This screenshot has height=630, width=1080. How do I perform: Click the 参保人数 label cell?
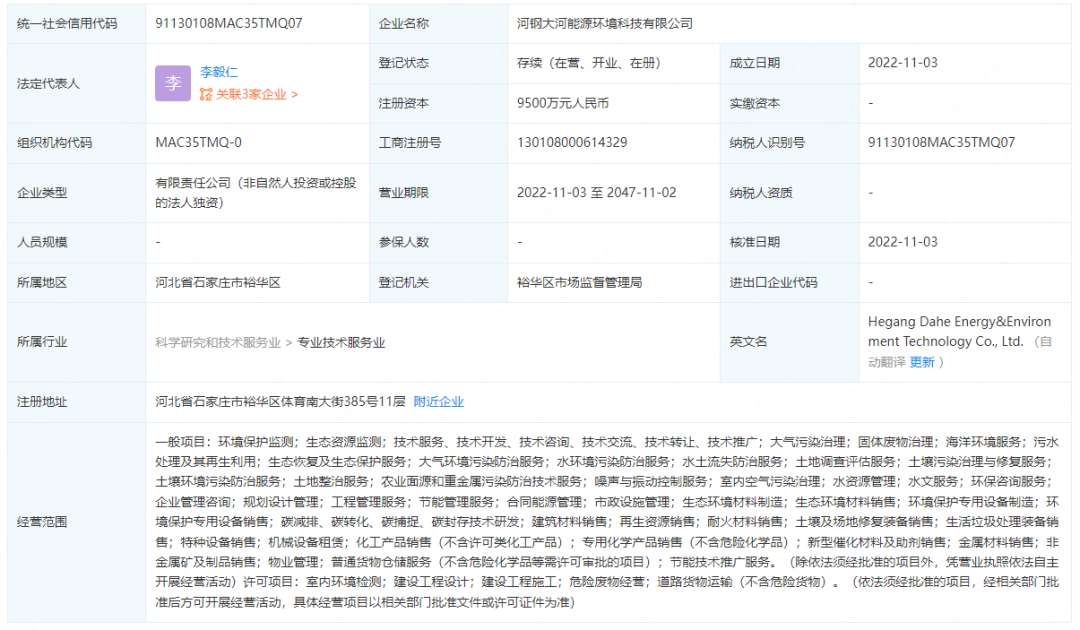(x=439, y=242)
